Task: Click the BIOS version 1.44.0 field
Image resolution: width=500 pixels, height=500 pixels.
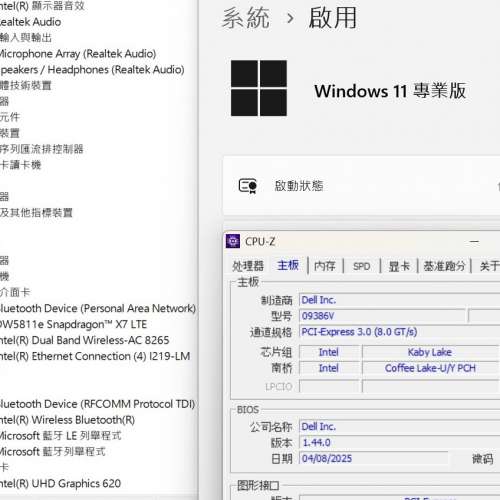Action: (399, 443)
